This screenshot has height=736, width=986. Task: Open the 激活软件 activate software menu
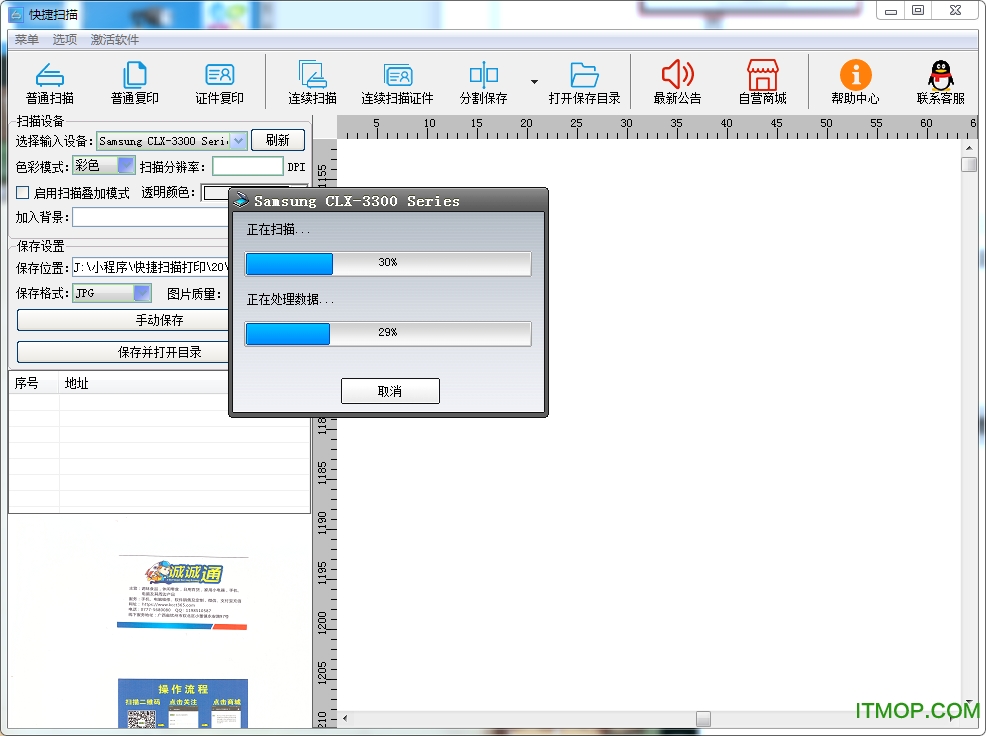point(114,40)
